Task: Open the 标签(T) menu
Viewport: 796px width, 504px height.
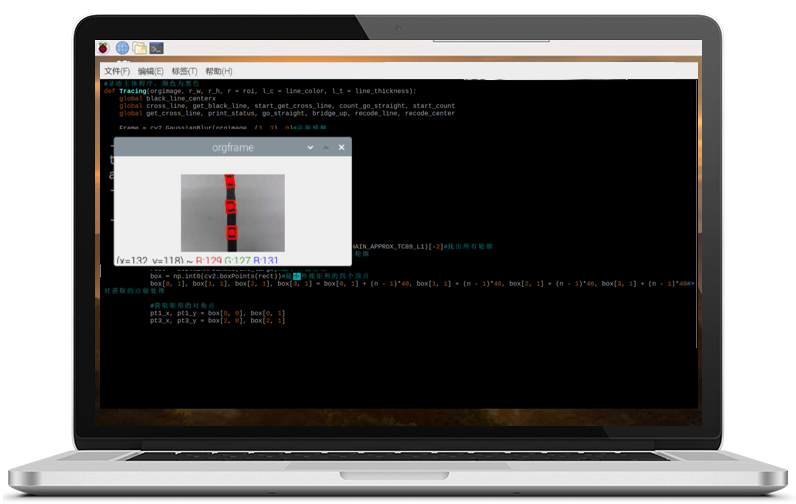Action: click(x=184, y=71)
